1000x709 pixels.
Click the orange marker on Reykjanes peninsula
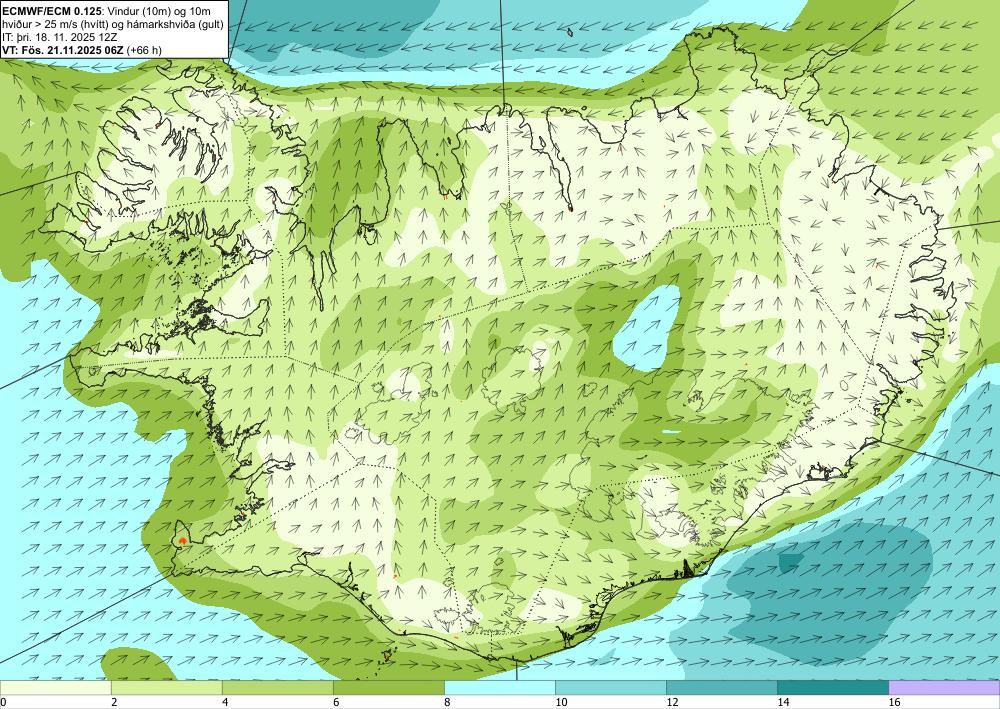(183, 540)
